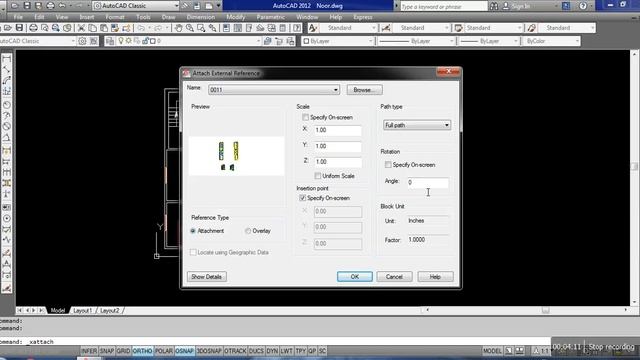Click Show Details button

[207, 277]
